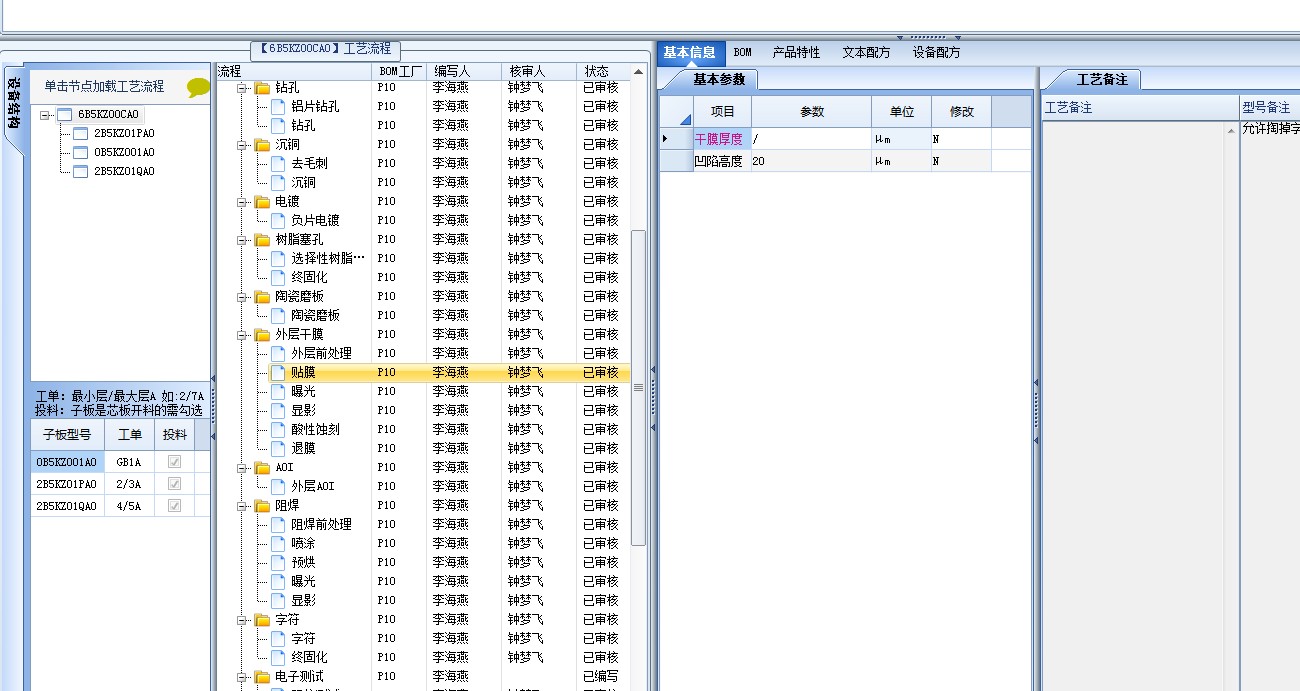The width and height of the screenshot is (1300, 691).
Task: Click the 外层前处理 page icon
Action: (278, 353)
